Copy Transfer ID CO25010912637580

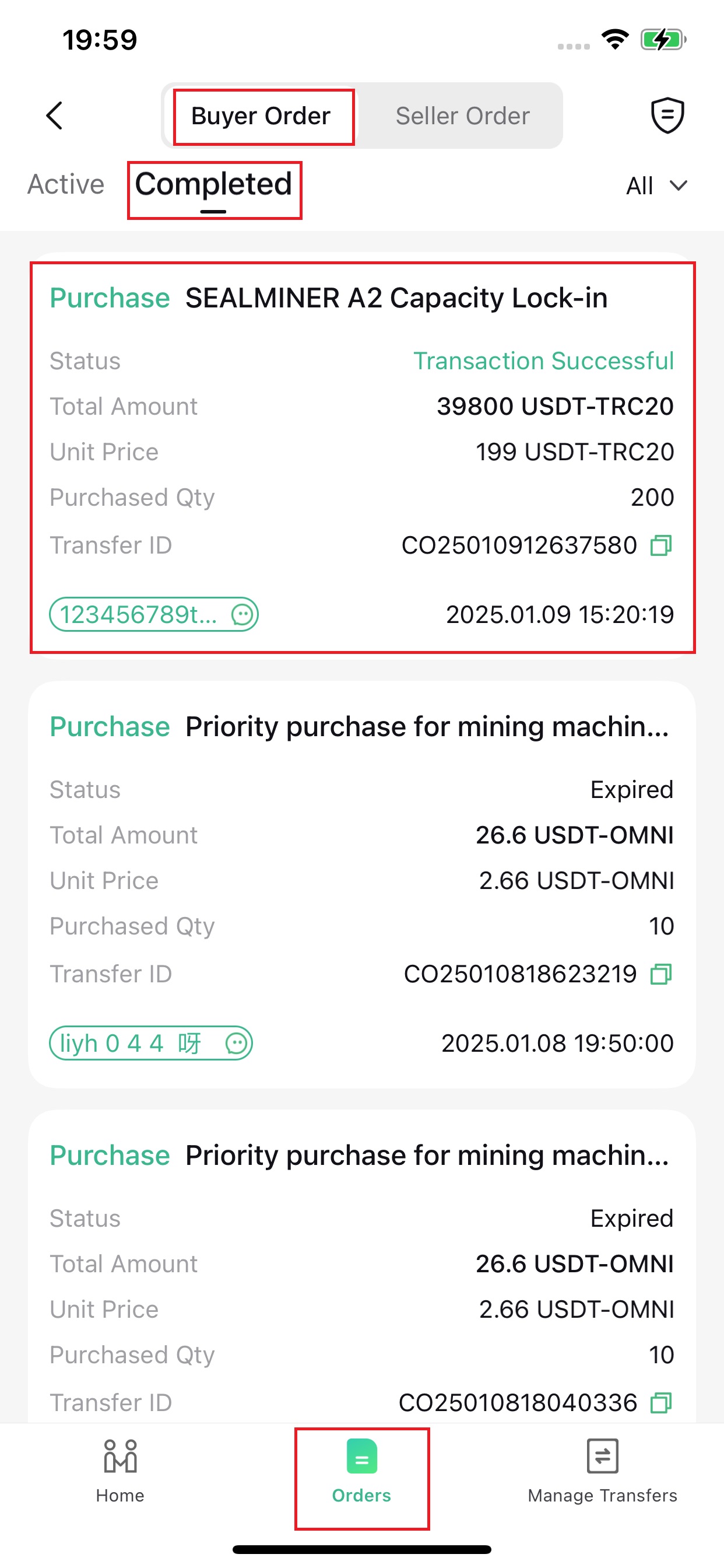(660, 545)
